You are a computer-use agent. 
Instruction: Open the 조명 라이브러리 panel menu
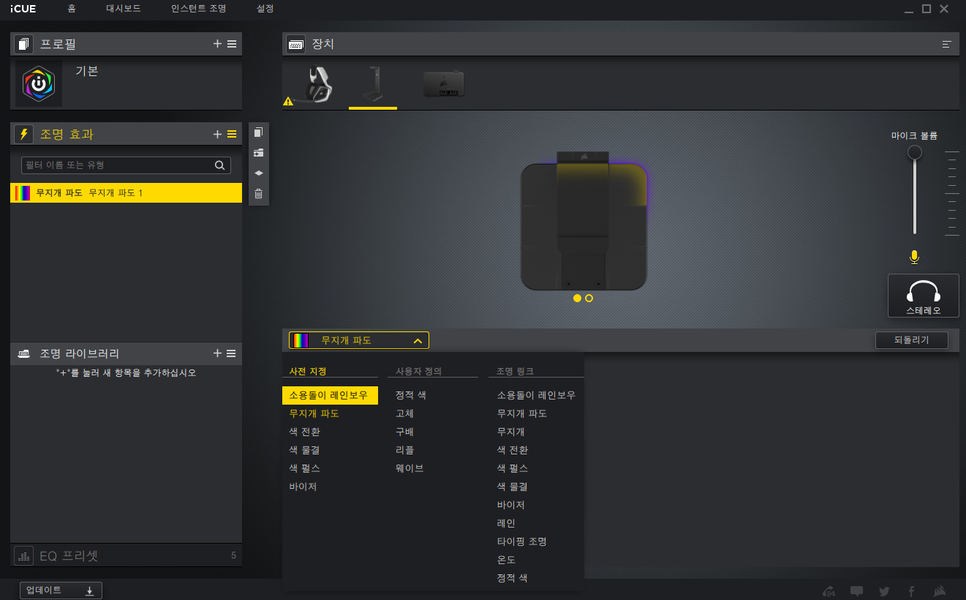point(232,354)
